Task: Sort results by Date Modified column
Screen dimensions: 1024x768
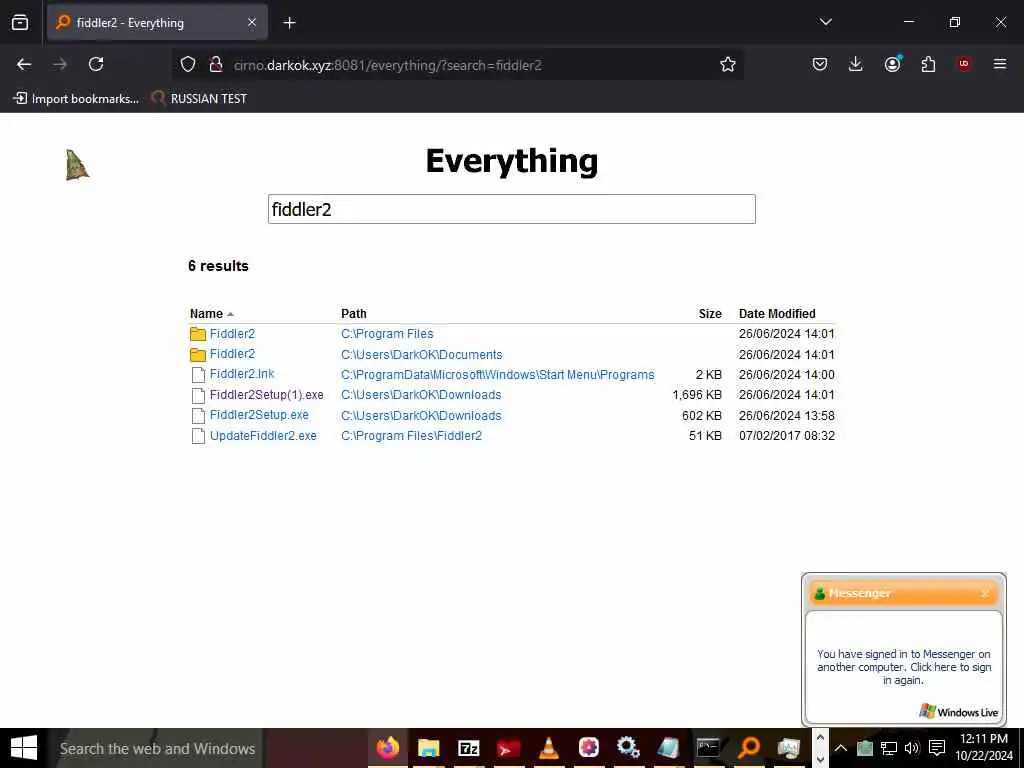Action: click(777, 313)
